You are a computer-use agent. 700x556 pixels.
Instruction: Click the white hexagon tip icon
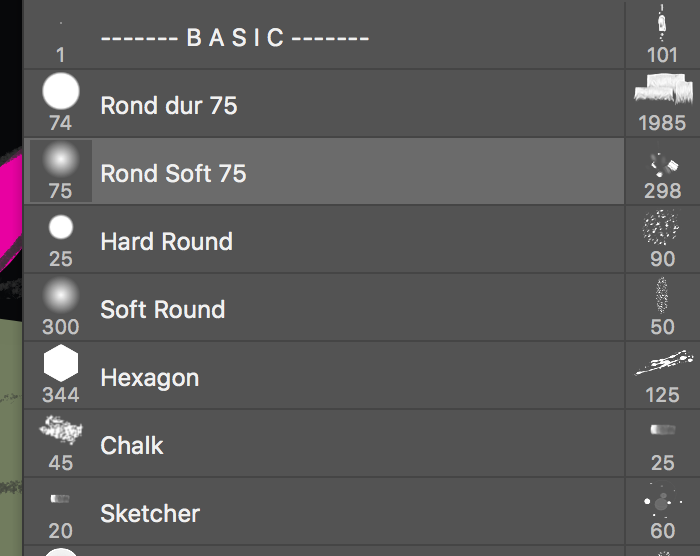(61, 363)
